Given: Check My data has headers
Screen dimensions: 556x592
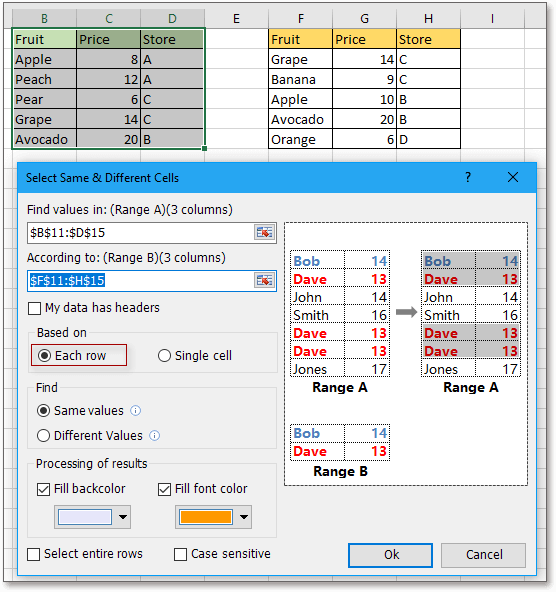Looking at the screenshot, I should [34, 308].
